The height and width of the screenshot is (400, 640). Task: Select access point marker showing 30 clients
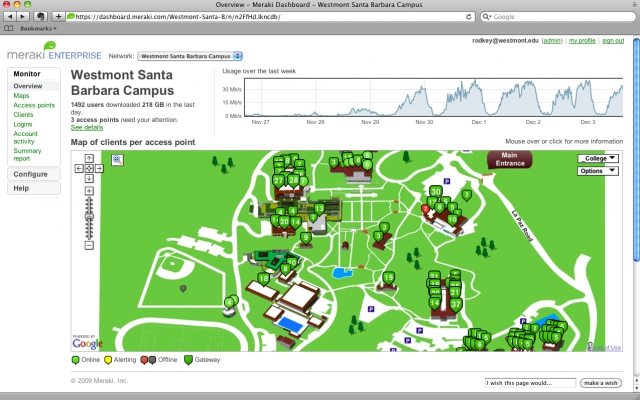(x=436, y=192)
